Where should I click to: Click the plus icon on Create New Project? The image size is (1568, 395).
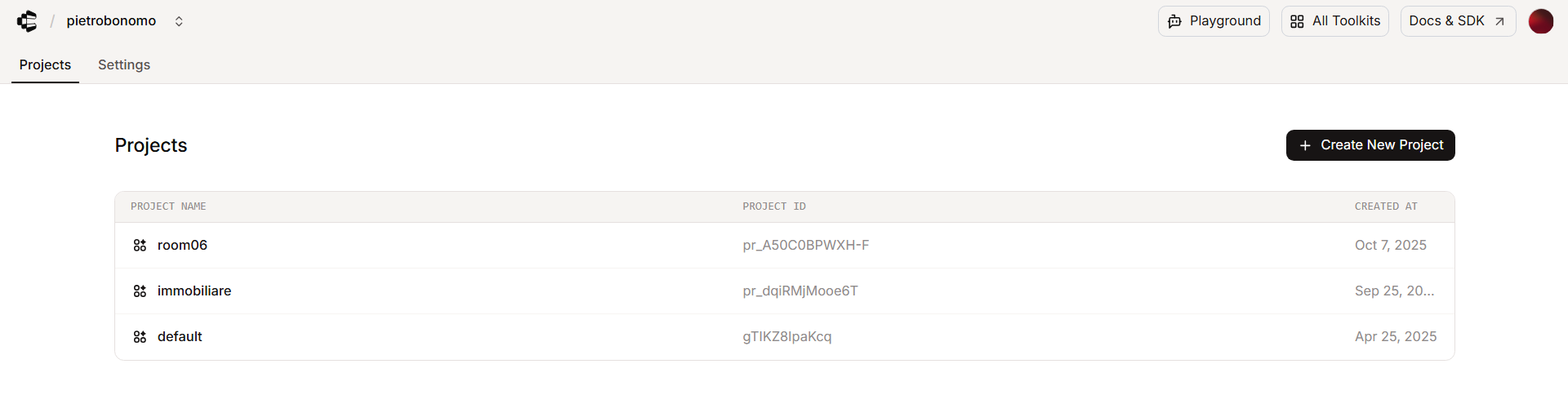point(1305,145)
